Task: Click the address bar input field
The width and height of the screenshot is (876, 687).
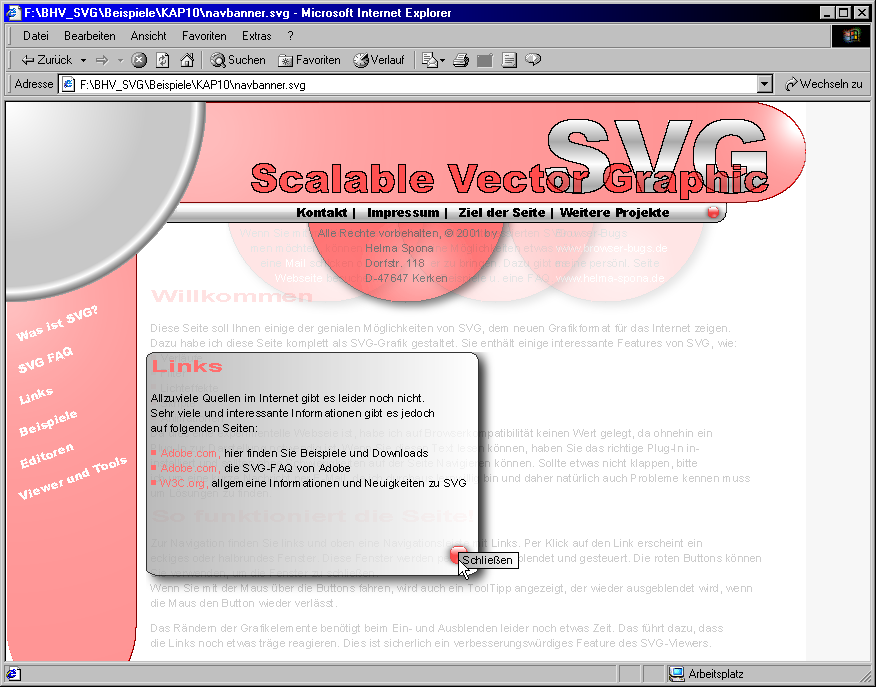Action: 416,85
